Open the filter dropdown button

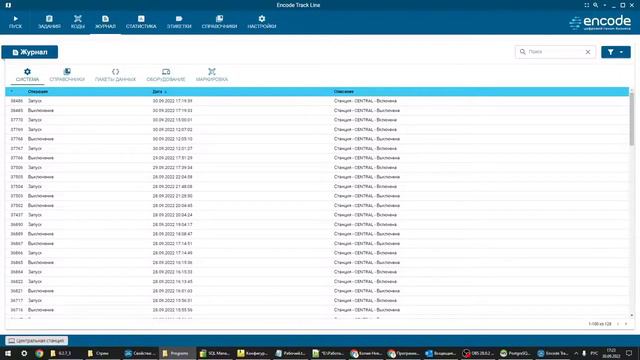[x=616, y=52]
